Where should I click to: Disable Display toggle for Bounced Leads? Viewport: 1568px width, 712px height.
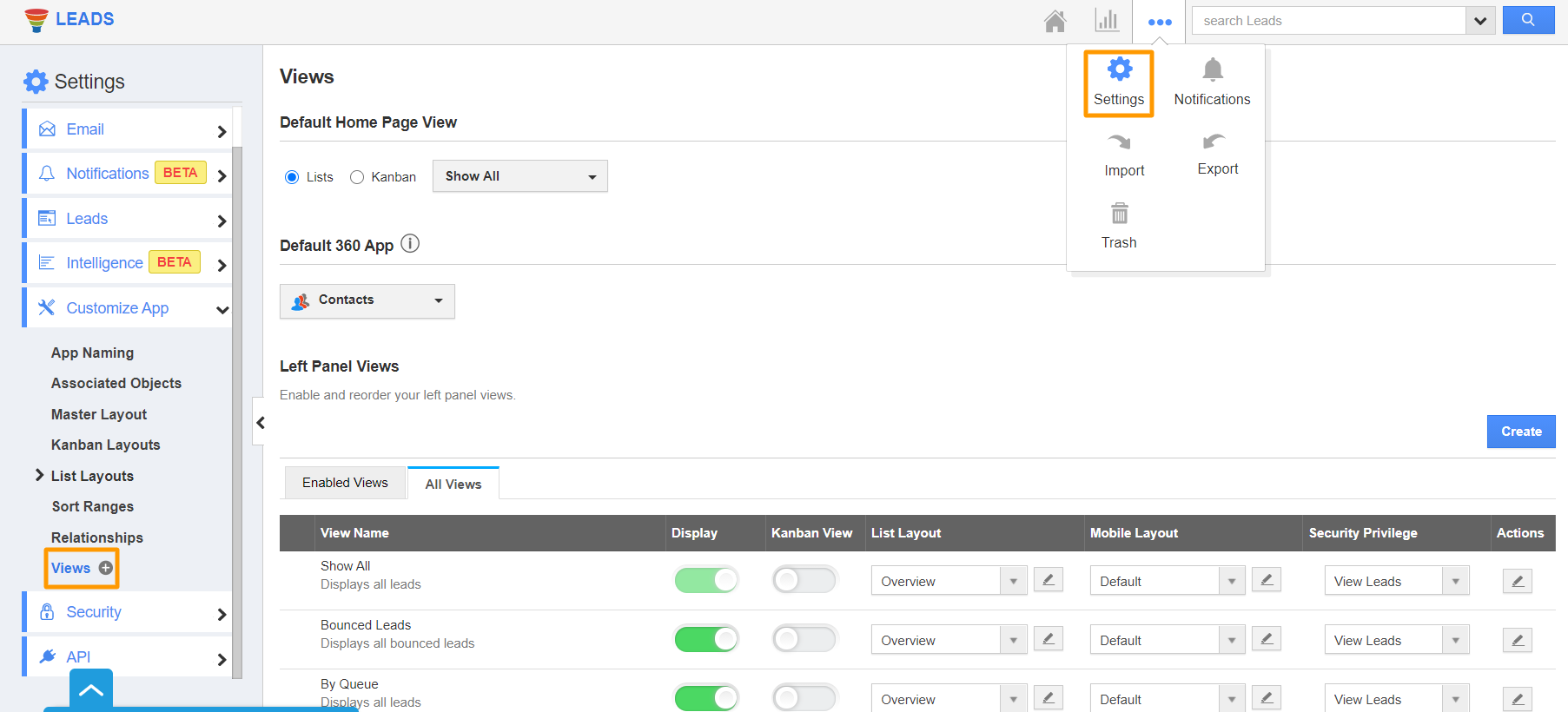click(706, 640)
